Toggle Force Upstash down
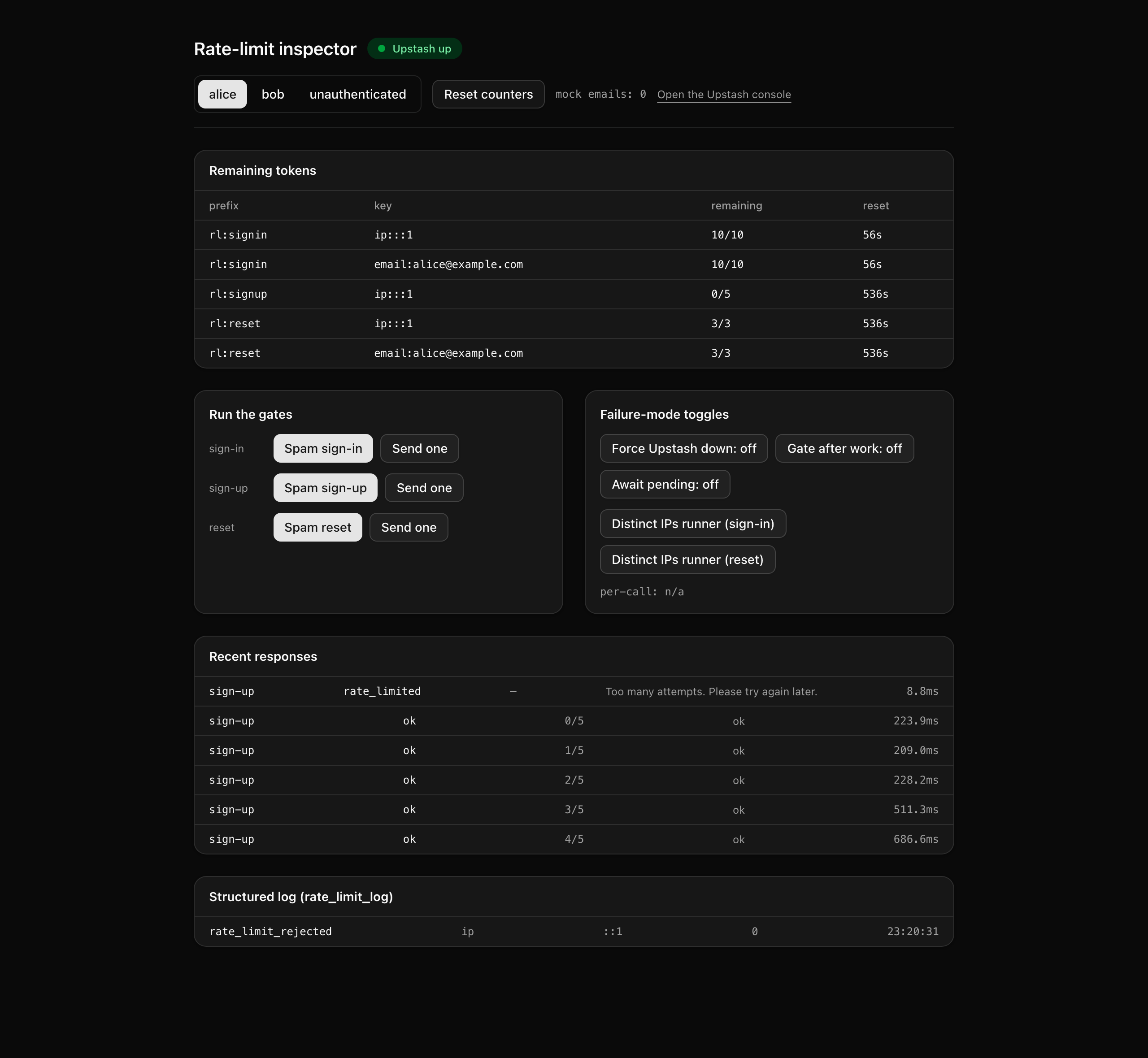The height and width of the screenshot is (1058, 1148). pyautogui.click(x=684, y=448)
